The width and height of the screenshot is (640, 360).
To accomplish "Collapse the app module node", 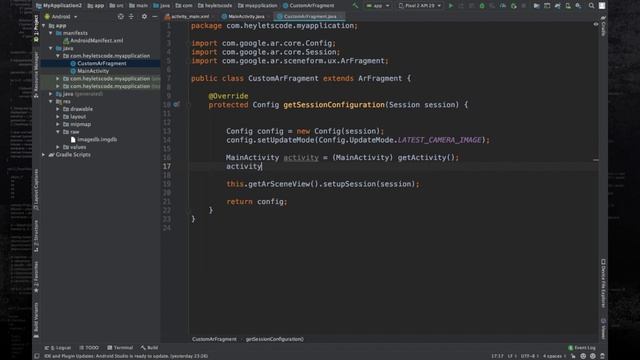I will [44, 25].
